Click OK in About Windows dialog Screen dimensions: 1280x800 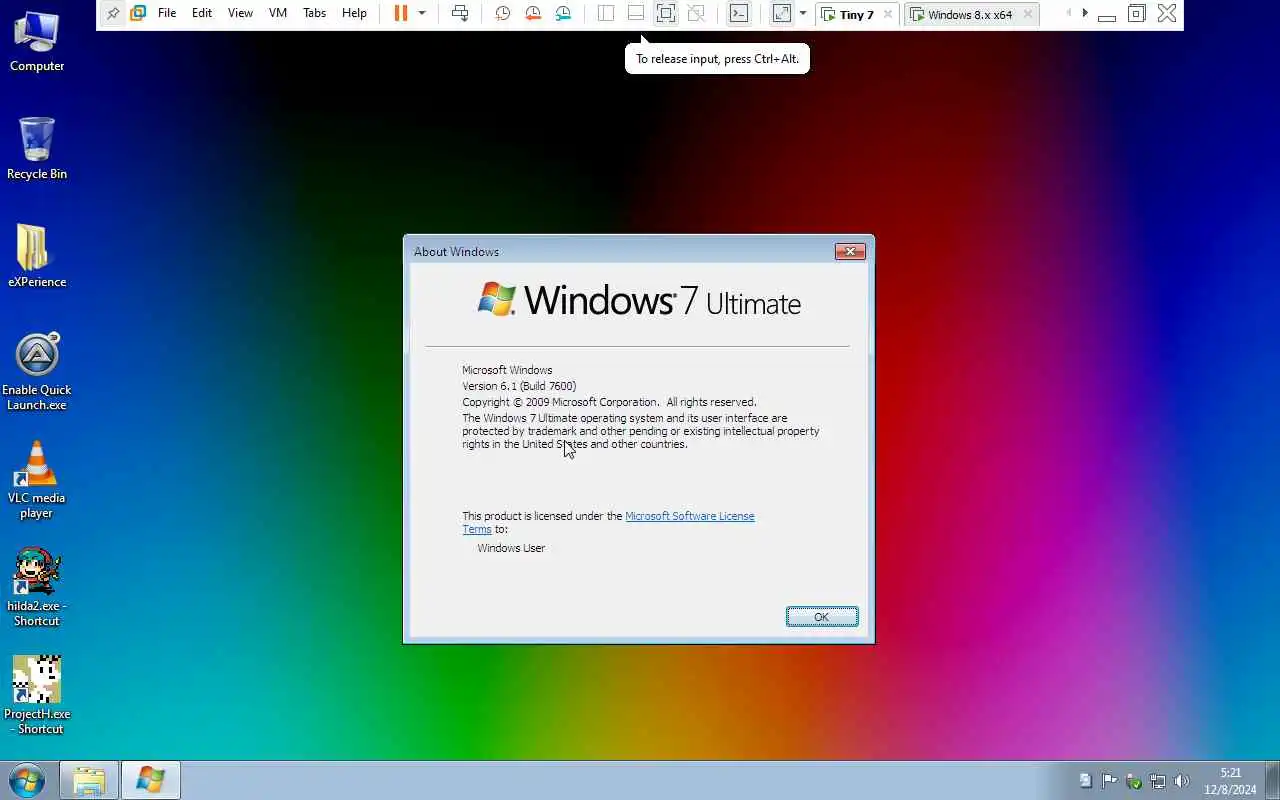[x=822, y=617]
